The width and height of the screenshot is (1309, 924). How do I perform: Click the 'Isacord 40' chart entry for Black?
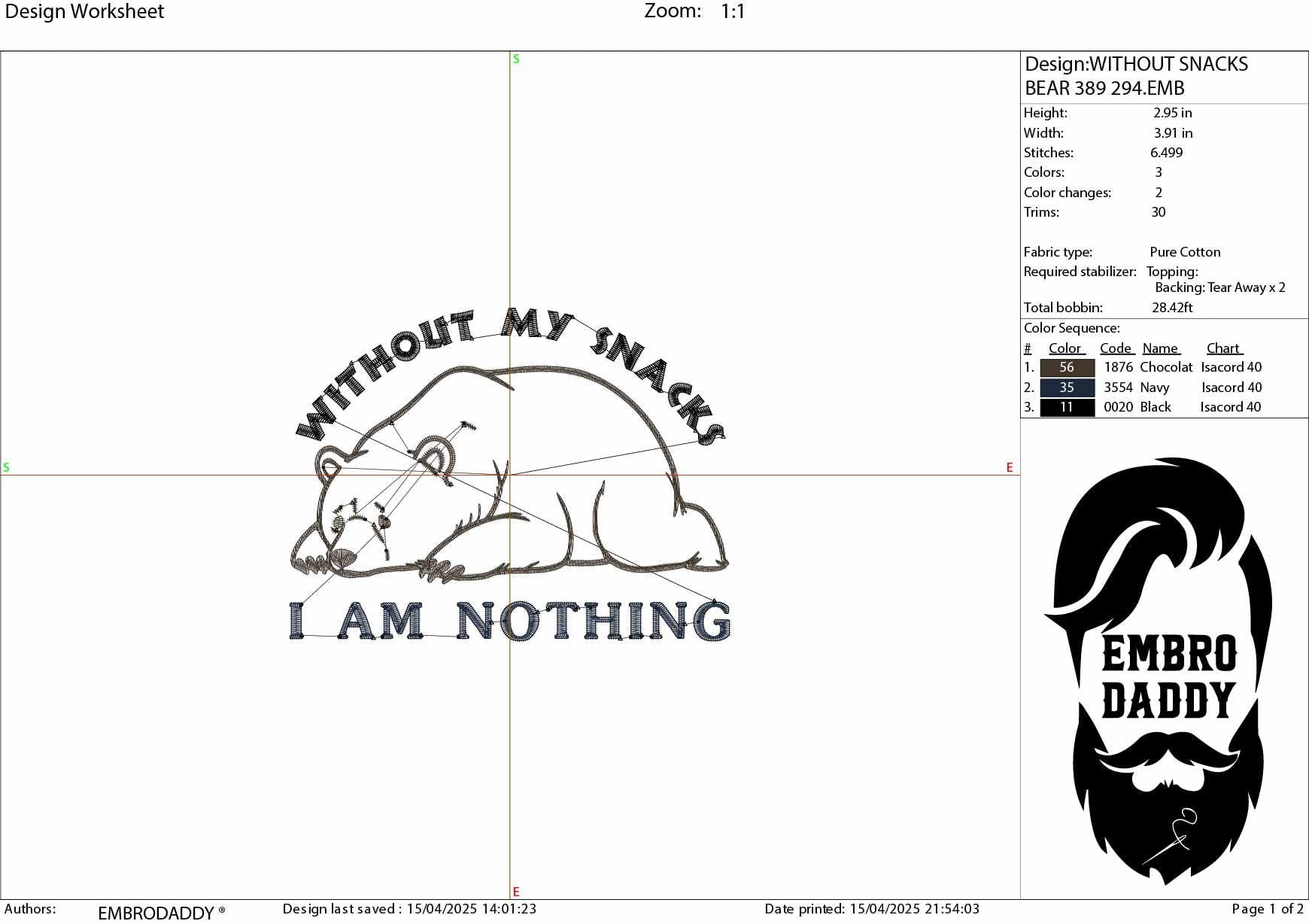tap(1231, 407)
